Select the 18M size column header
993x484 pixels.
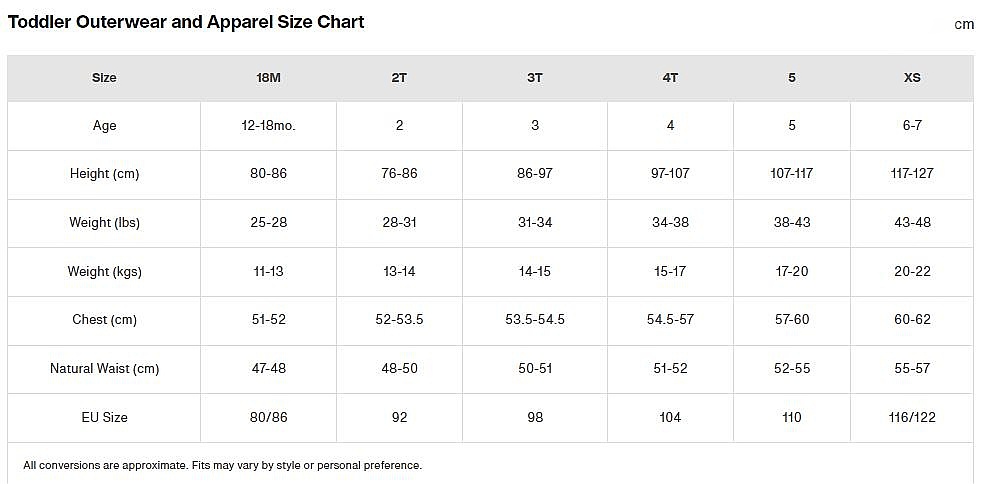click(x=268, y=77)
